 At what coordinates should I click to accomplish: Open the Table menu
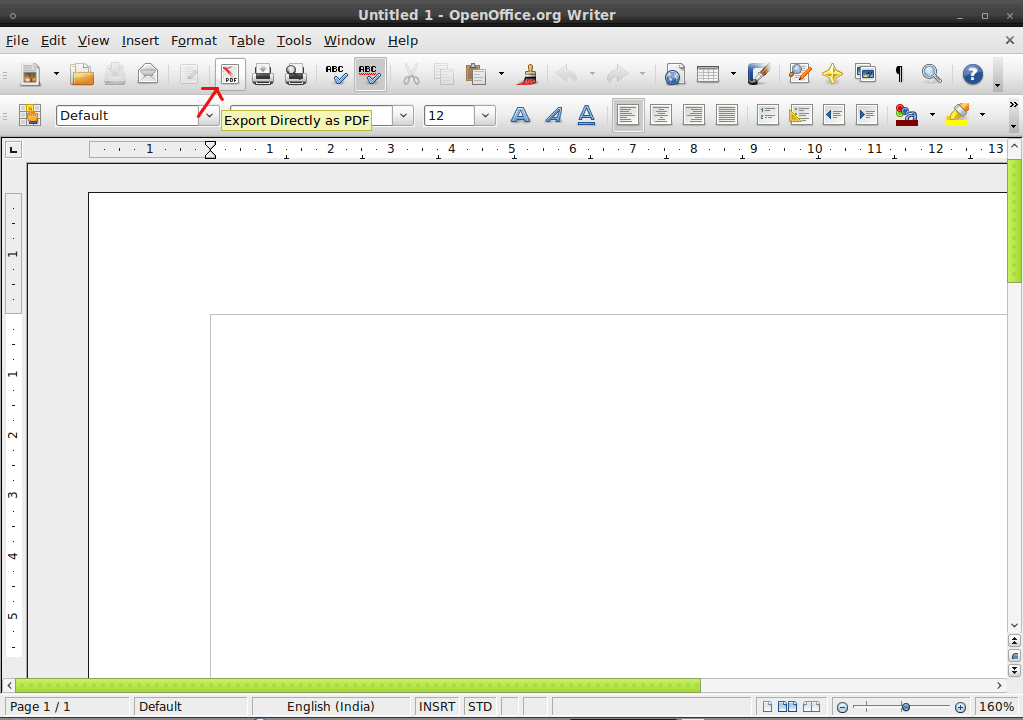[246, 40]
